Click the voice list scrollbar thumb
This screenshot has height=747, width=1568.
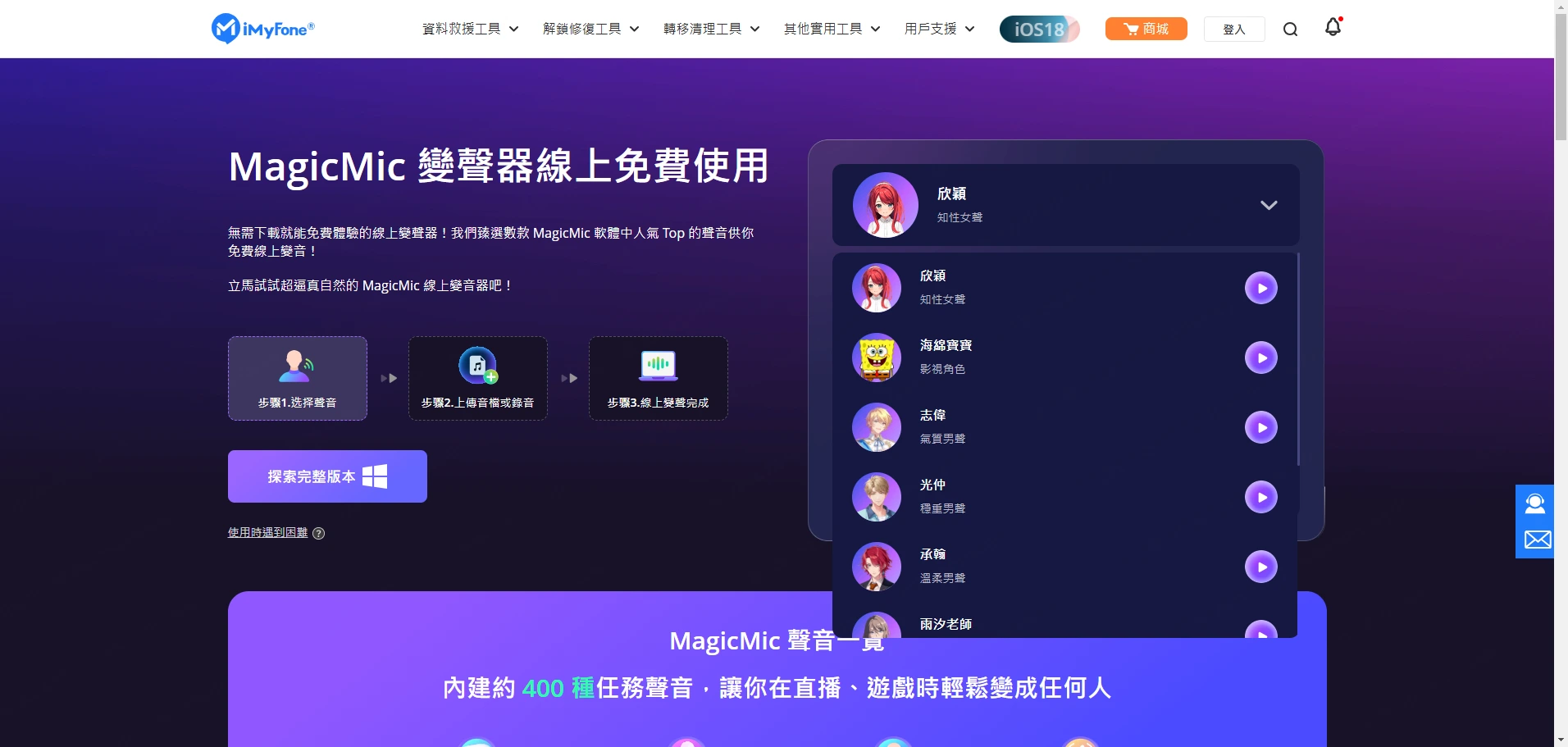click(1298, 359)
